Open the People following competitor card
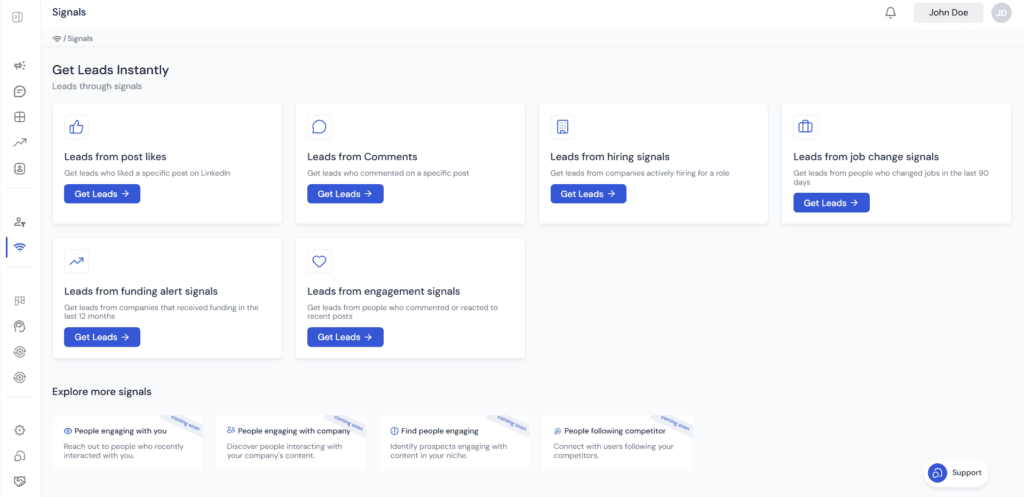Screen dimensions: 1024x497 pyautogui.click(x=617, y=443)
